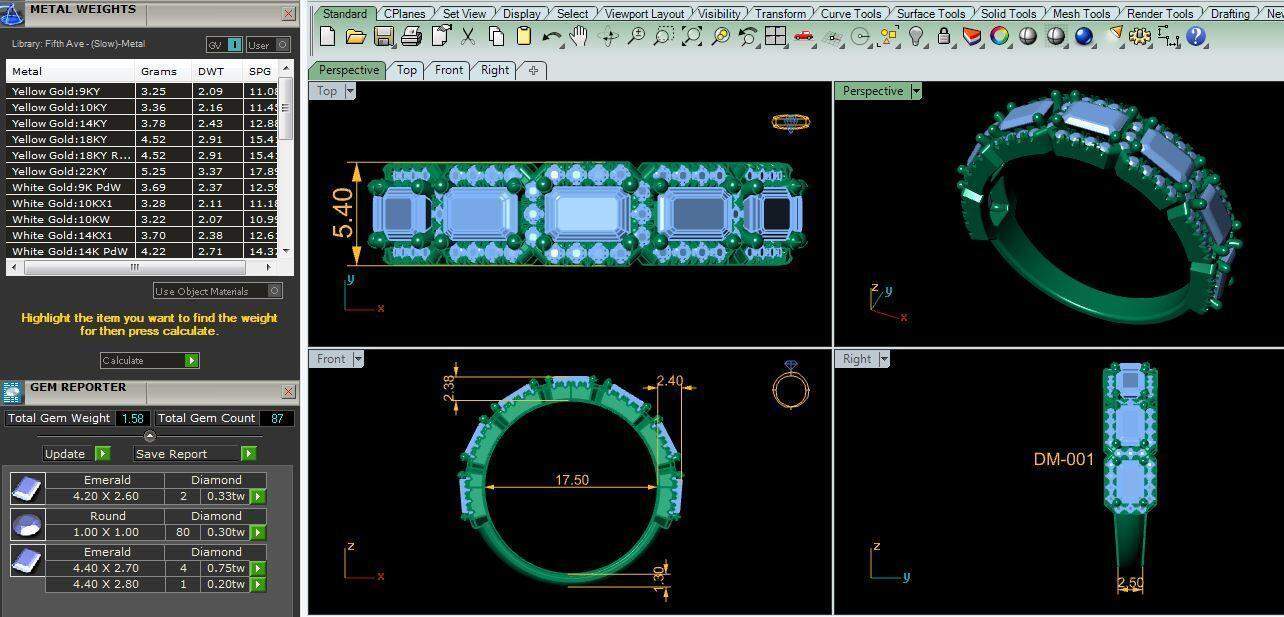
Task: Click the blue Help question icon
Action: coord(1196,37)
